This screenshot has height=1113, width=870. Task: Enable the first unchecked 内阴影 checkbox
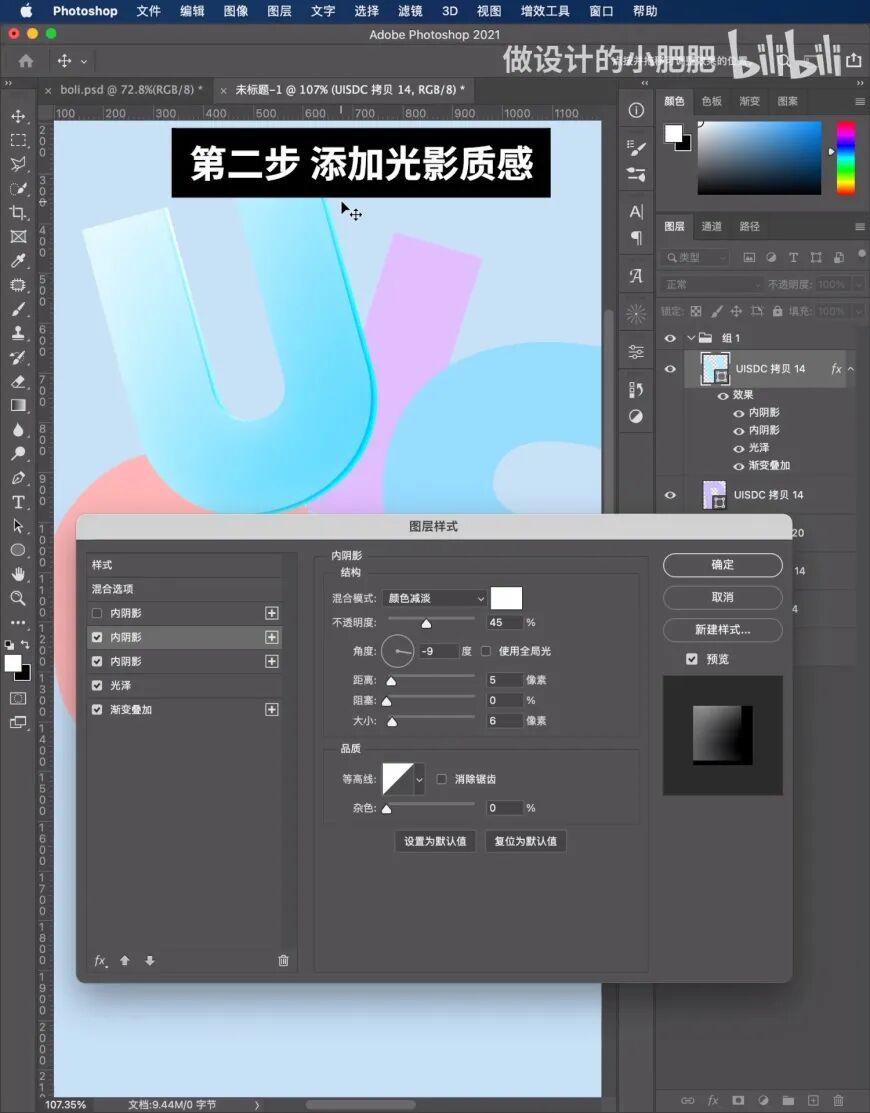(97, 613)
